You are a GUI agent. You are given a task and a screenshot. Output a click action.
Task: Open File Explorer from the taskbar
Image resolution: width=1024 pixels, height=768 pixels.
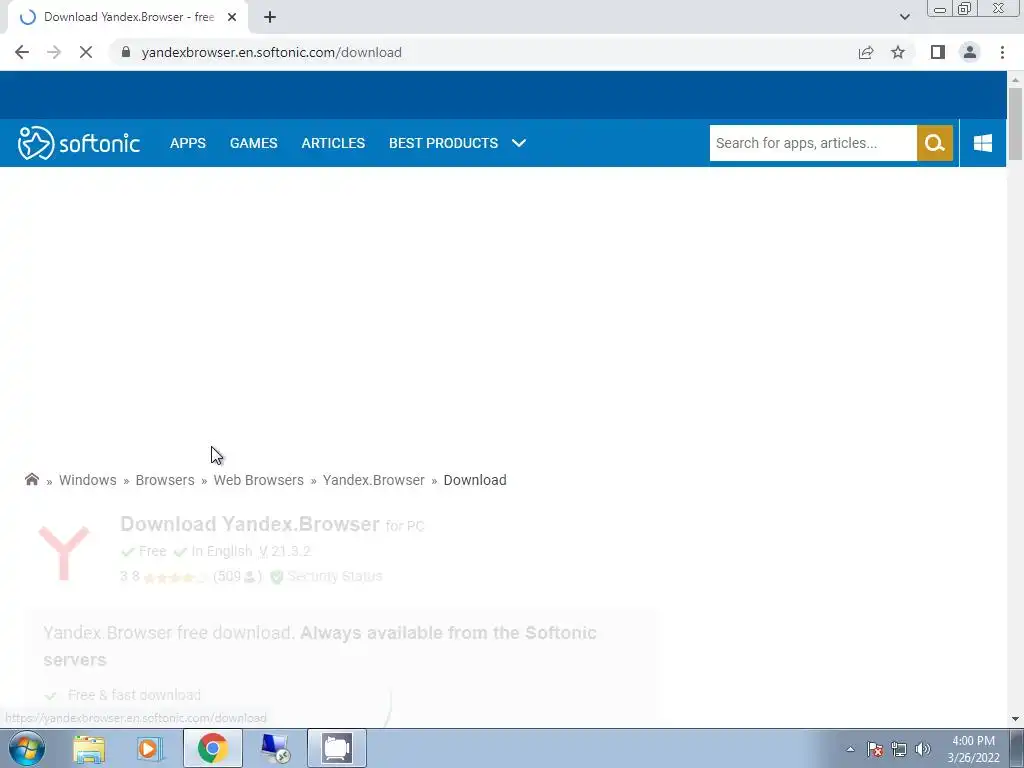point(89,748)
